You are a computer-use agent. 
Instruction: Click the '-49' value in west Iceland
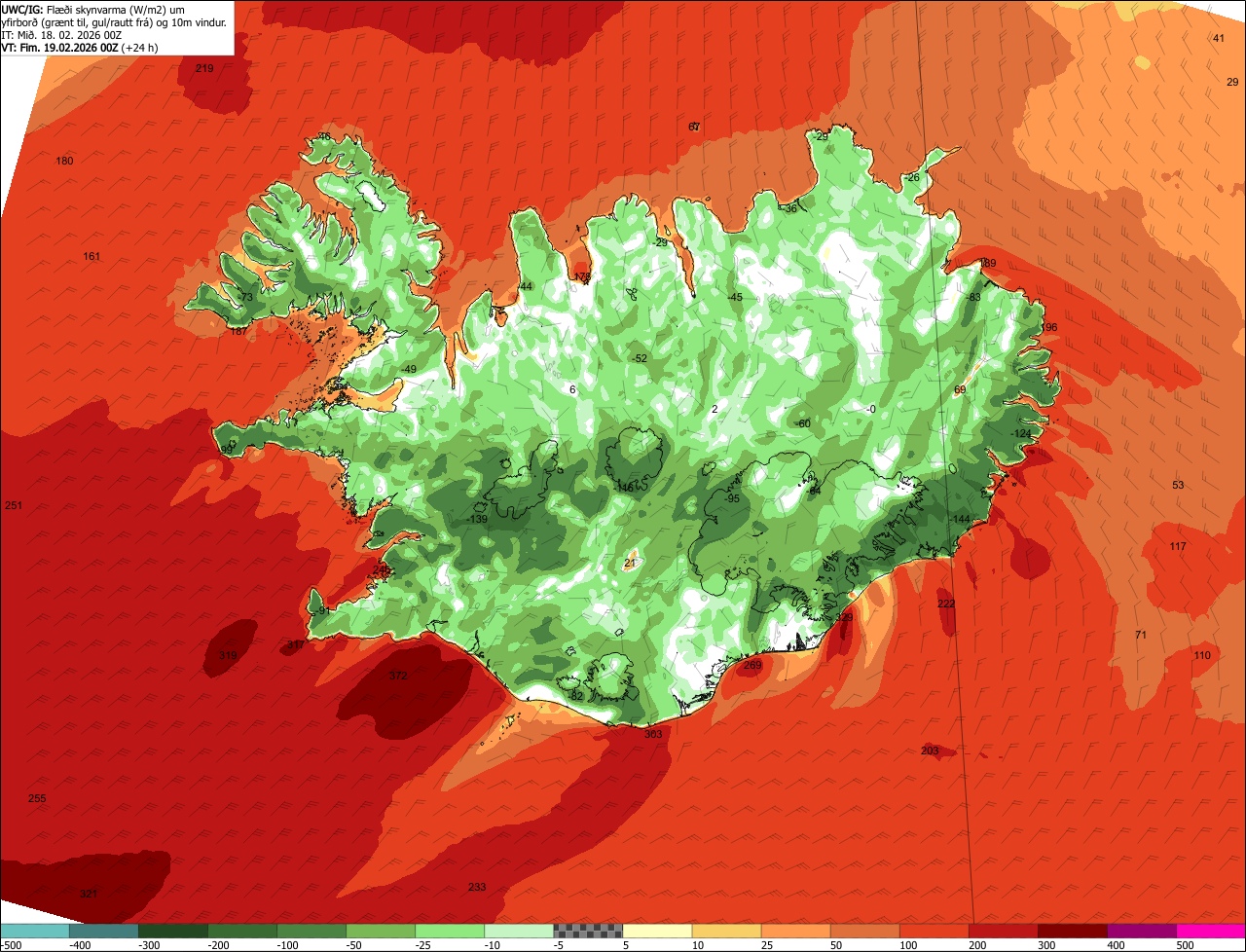pyautogui.click(x=408, y=369)
